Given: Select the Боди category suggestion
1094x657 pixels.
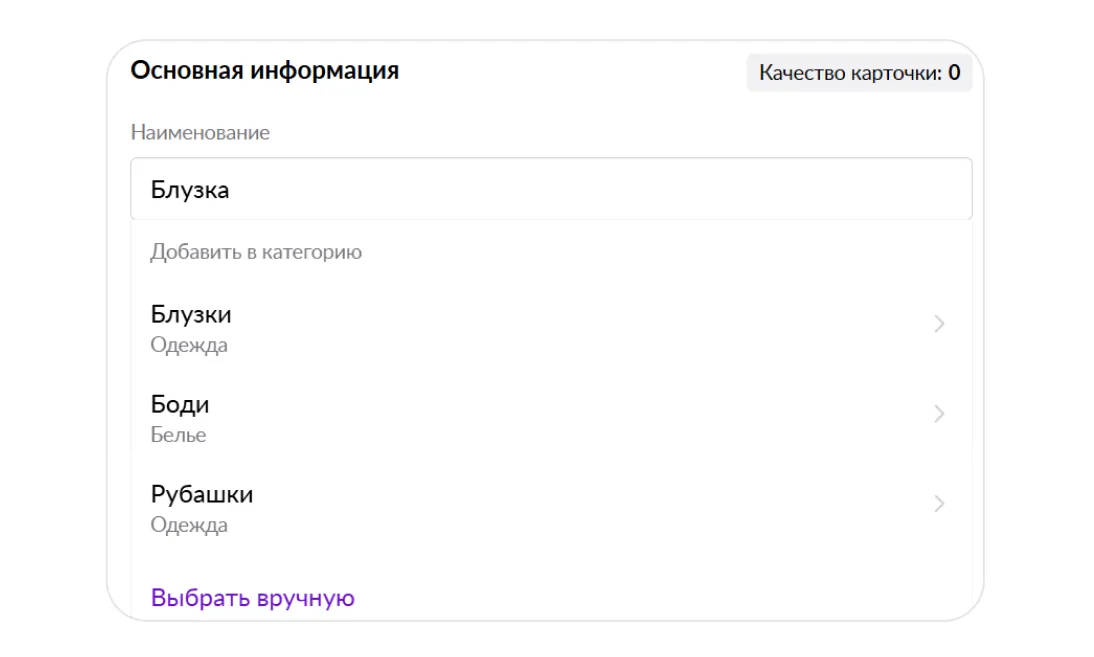Looking at the screenshot, I should click(x=180, y=405).
